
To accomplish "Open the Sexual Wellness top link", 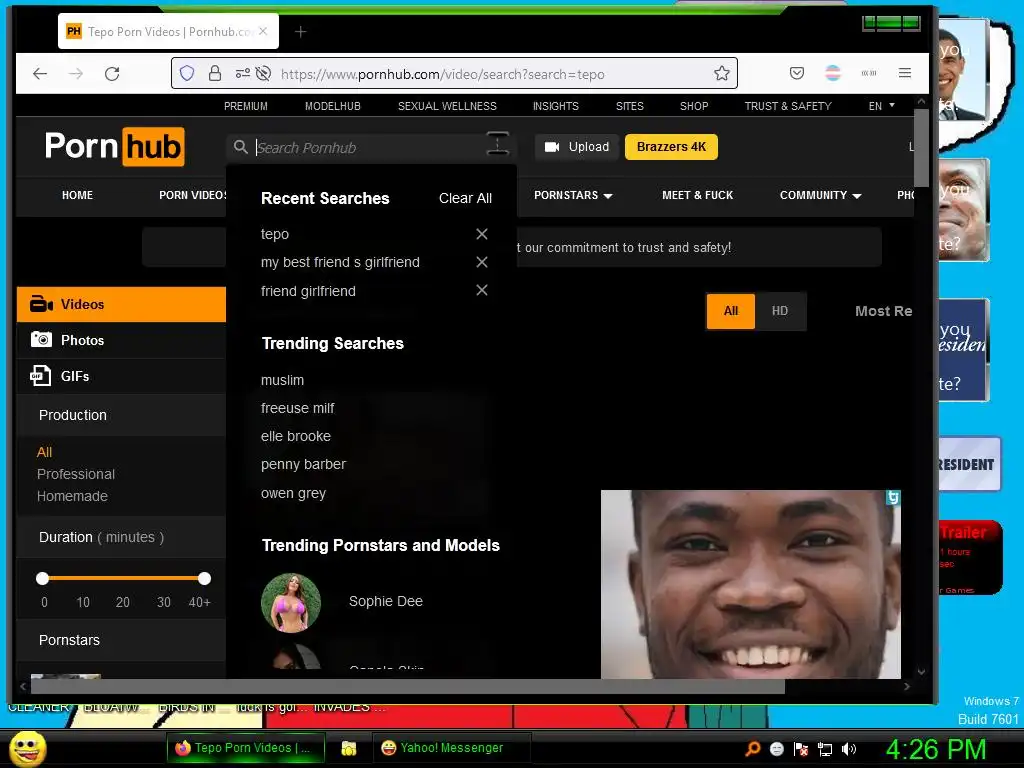I will [447, 106].
